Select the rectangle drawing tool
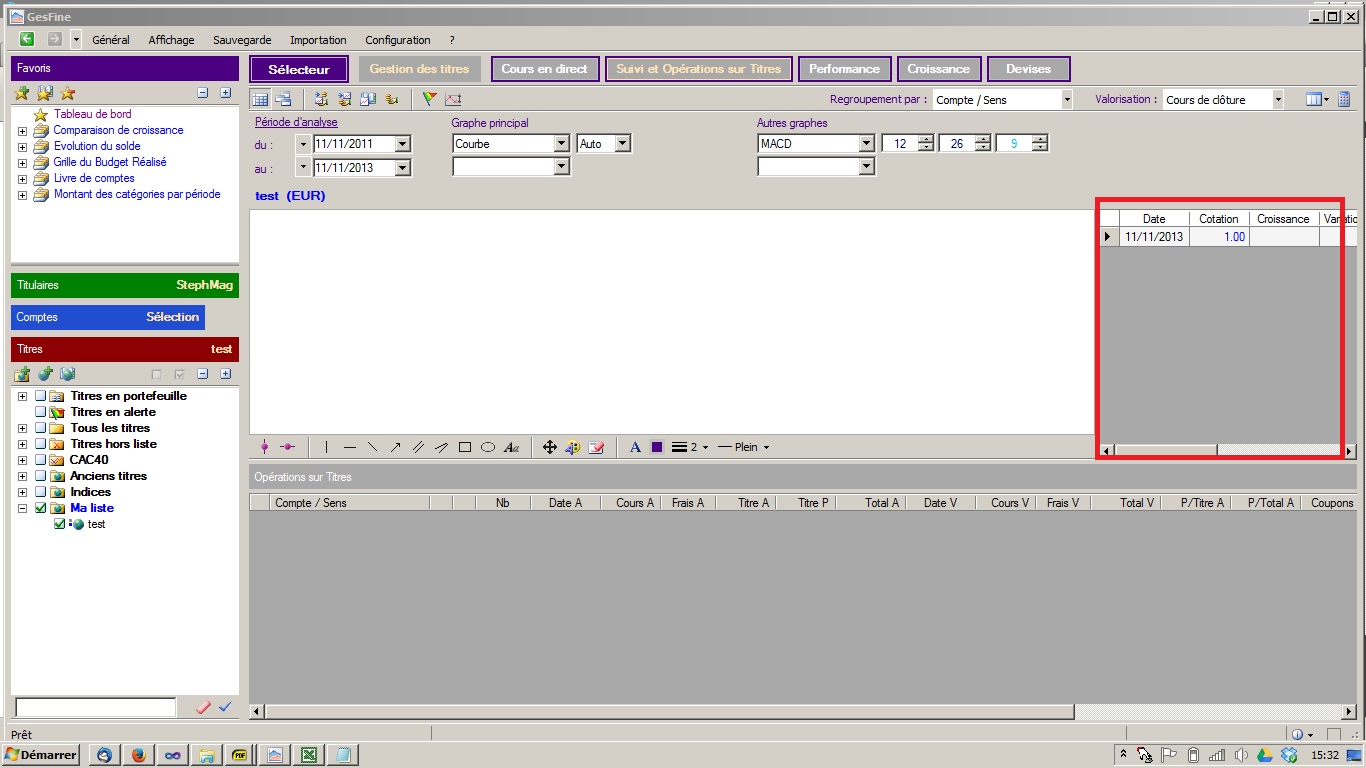1366x768 pixels. [465, 447]
